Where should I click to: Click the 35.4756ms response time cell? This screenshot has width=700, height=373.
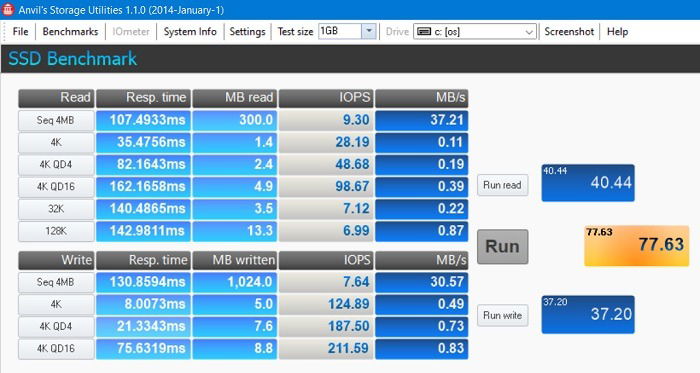pyautogui.click(x=143, y=142)
